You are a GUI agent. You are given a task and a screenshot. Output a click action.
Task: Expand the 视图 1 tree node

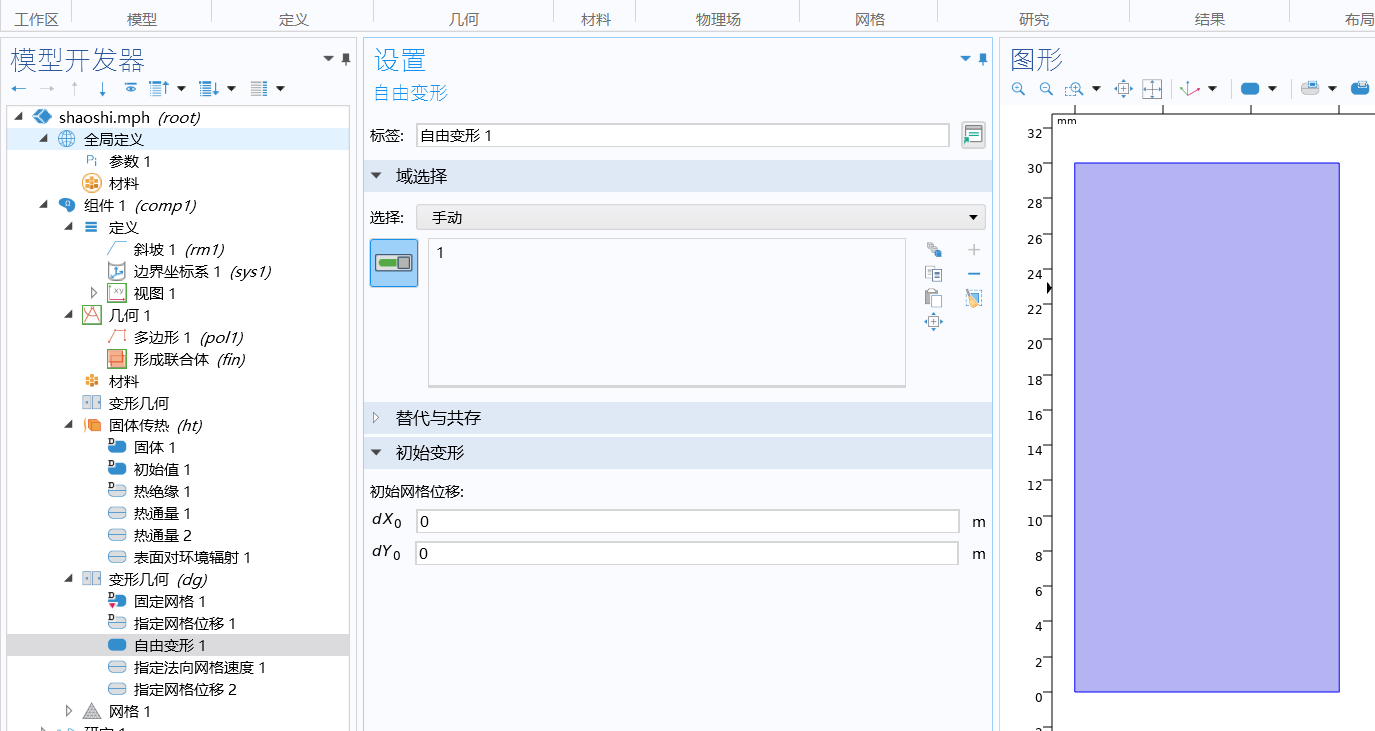[94, 293]
